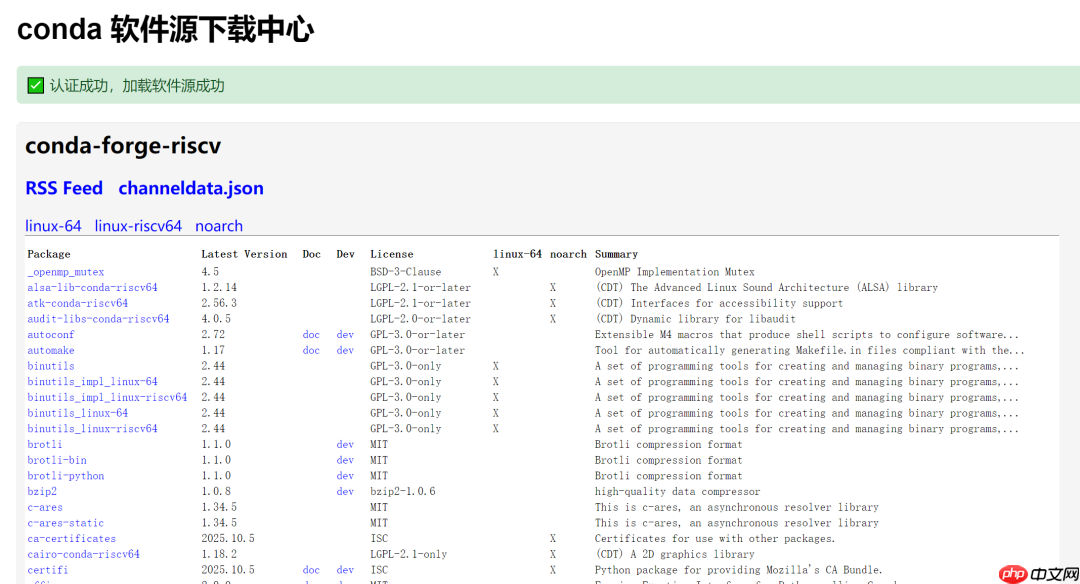1080x584 pixels.
Task: Open the bzip2 package link
Action: click(42, 492)
